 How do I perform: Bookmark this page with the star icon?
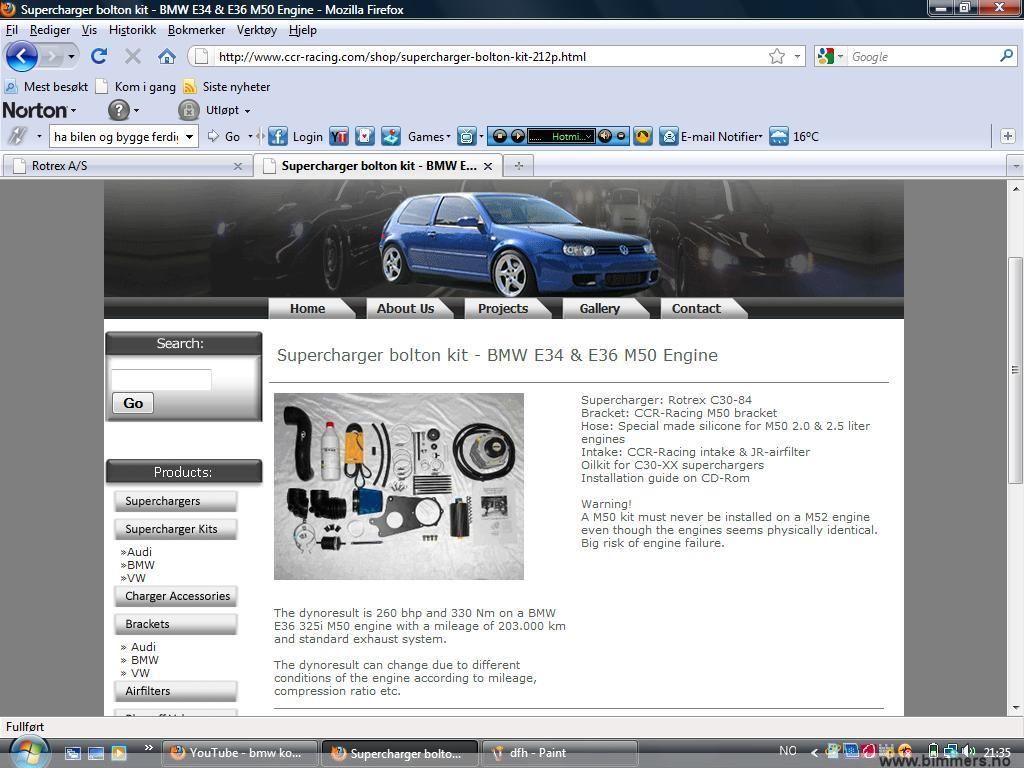point(776,57)
